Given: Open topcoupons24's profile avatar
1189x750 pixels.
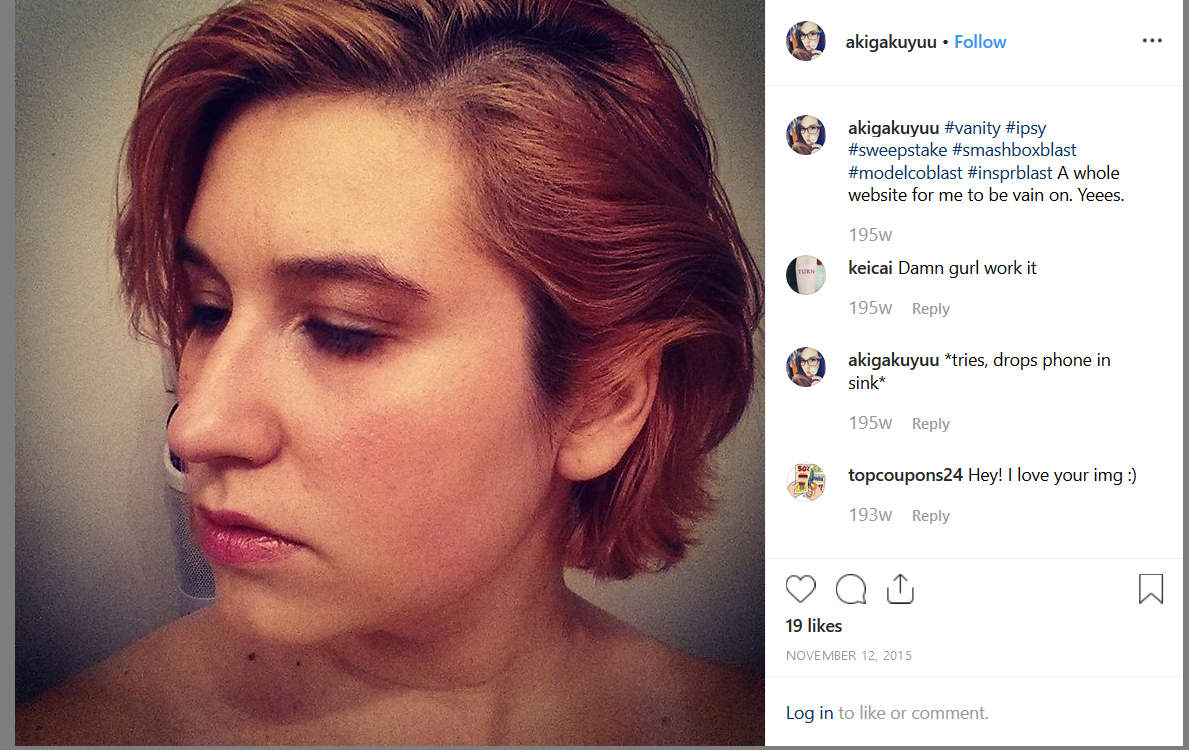Looking at the screenshot, I should pyautogui.click(x=805, y=482).
